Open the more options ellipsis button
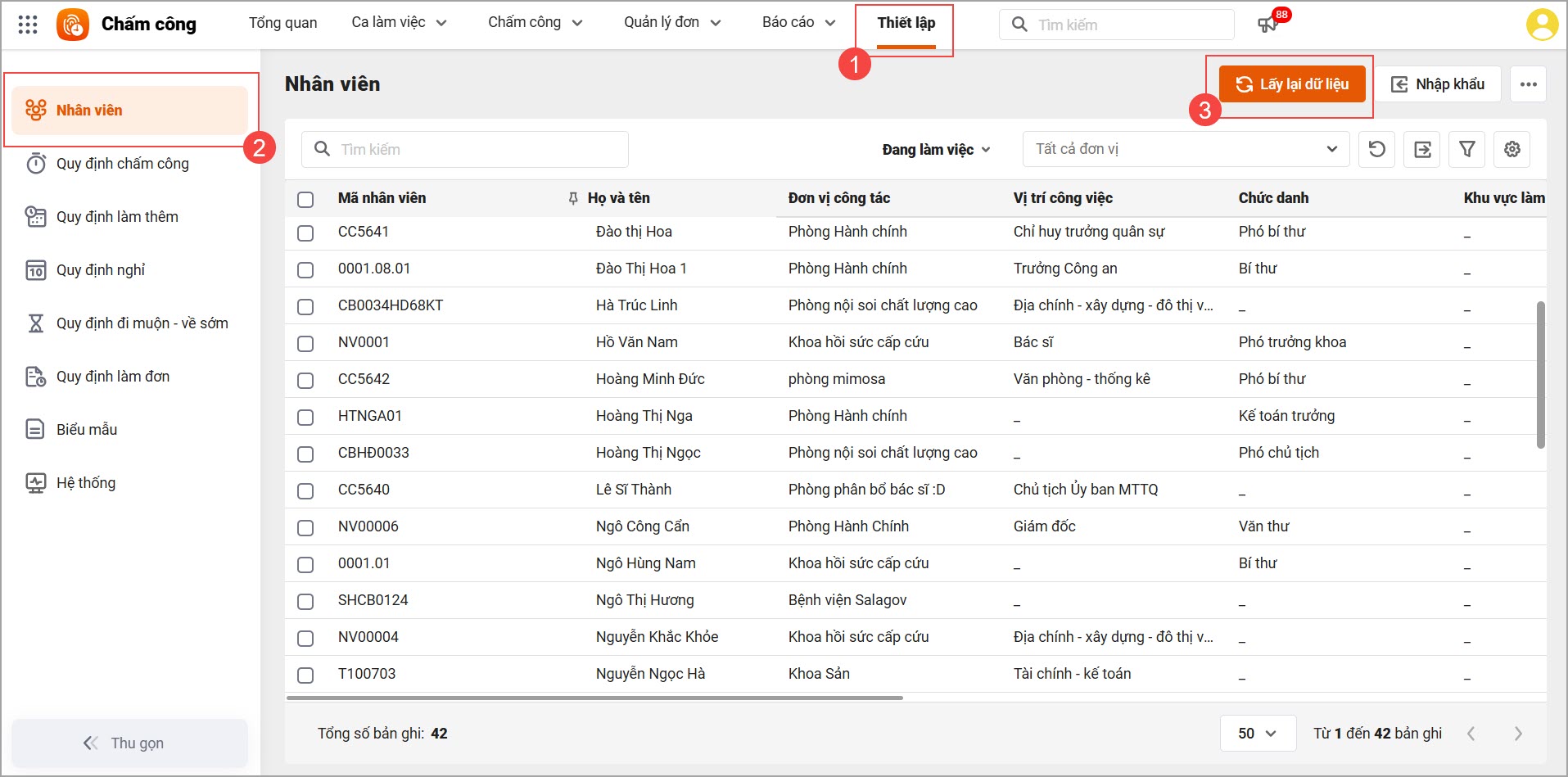 coord(1528,84)
